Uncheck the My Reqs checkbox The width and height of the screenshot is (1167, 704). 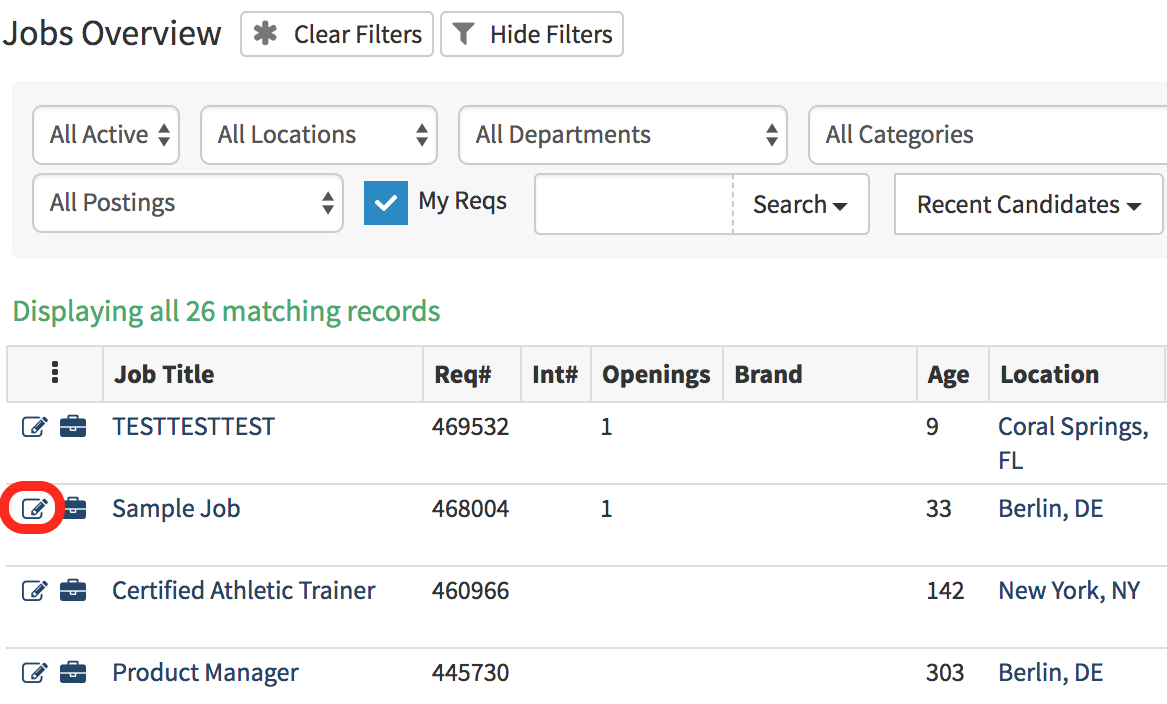click(x=385, y=203)
